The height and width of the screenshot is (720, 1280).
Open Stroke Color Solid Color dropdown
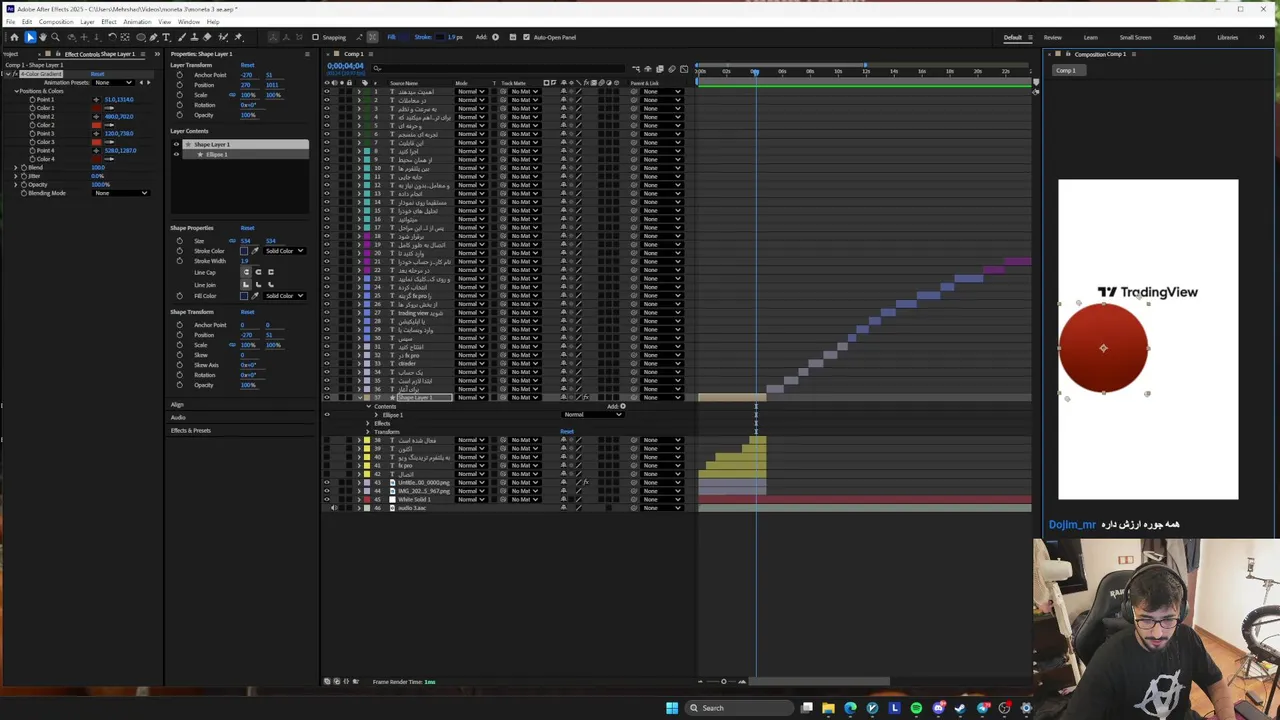[285, 251]
